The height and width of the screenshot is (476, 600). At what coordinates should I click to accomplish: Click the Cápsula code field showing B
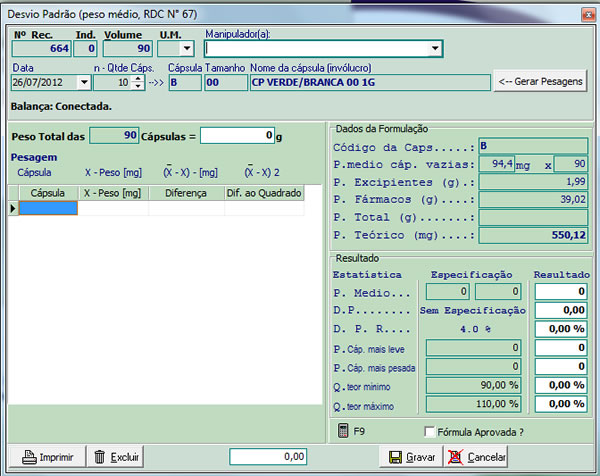click(185, 82)
